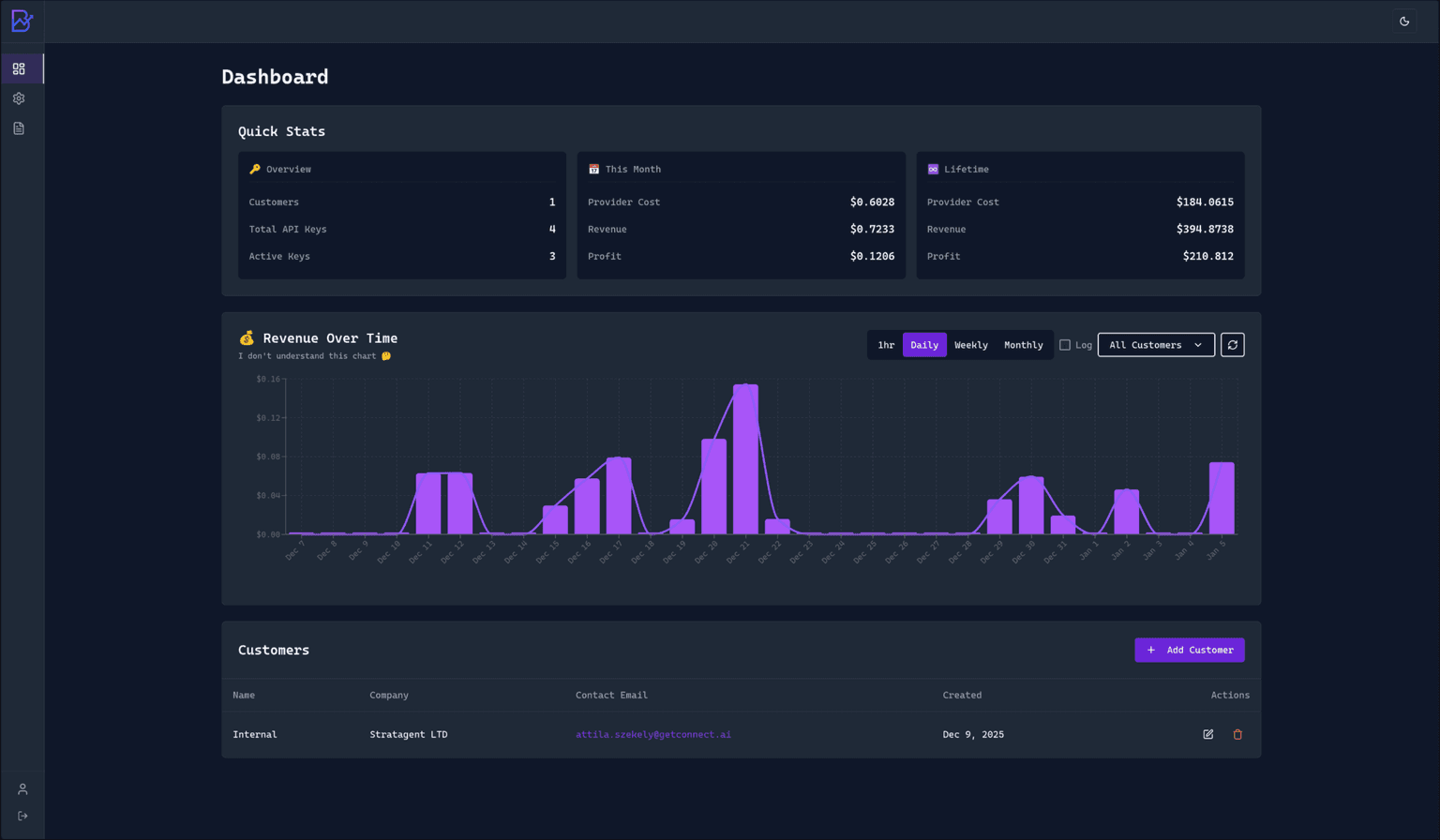This screenshot has height=840, width=1440.
Task: Click the This Month Provider Cost value $0.6028
Action: [x=872, y=202]
